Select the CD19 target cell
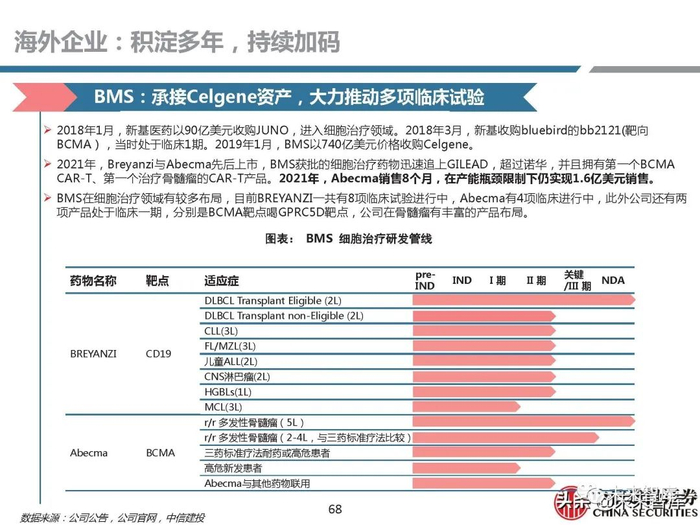Image resolution: width=700 pixels, height=525 pixels. coord(158,354)
